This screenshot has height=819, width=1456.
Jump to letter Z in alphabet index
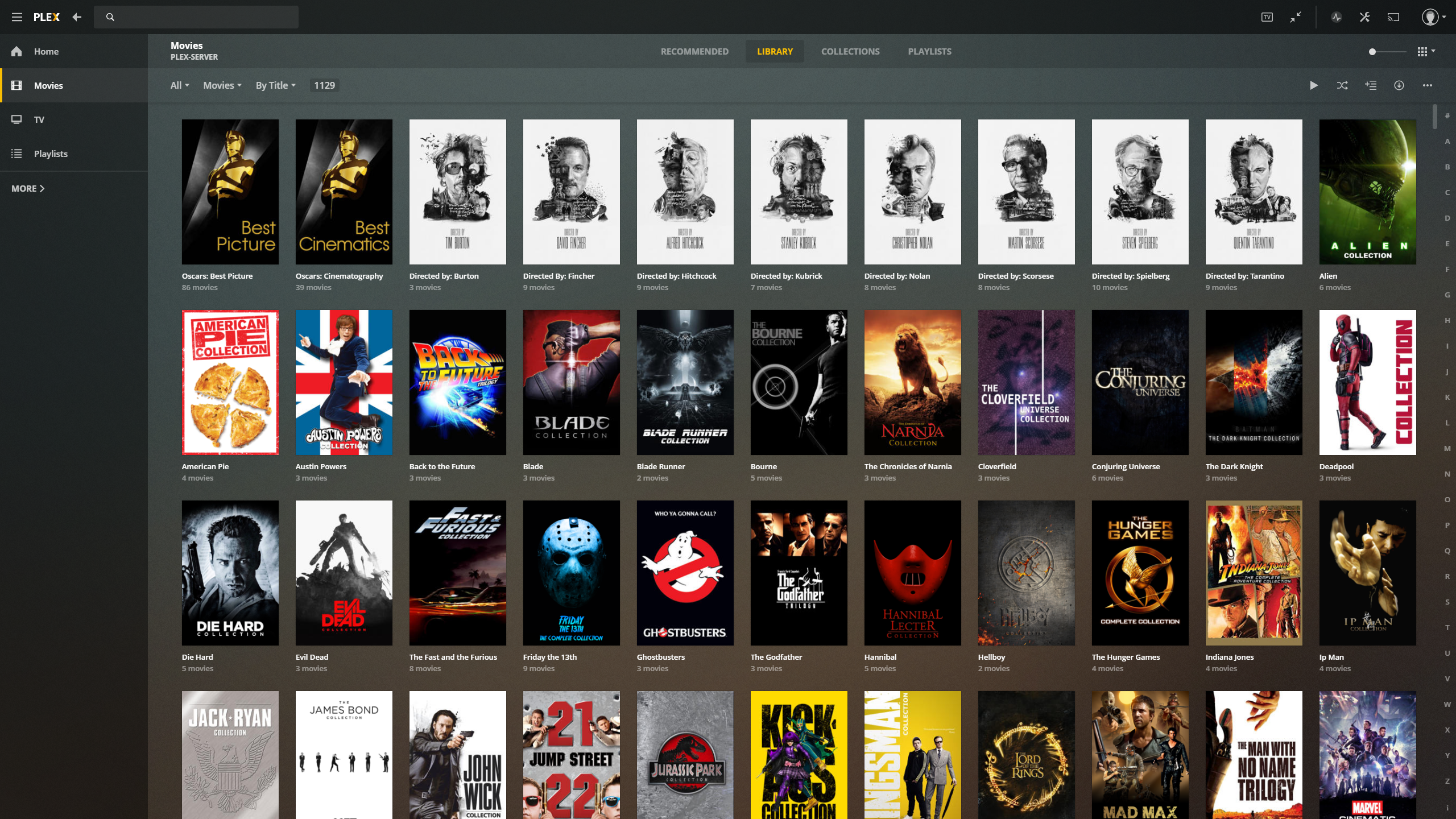[1447, 781]
